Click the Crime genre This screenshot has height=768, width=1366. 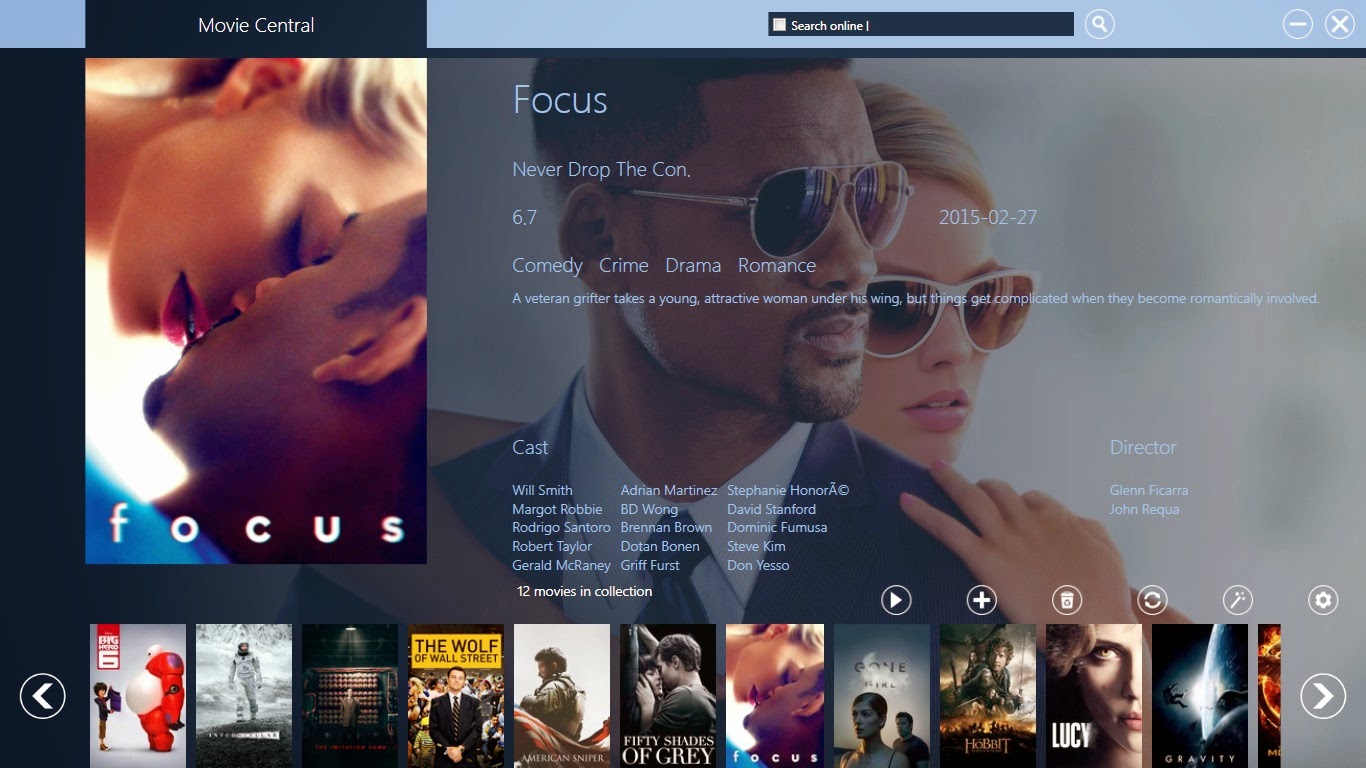click(624, 265)
